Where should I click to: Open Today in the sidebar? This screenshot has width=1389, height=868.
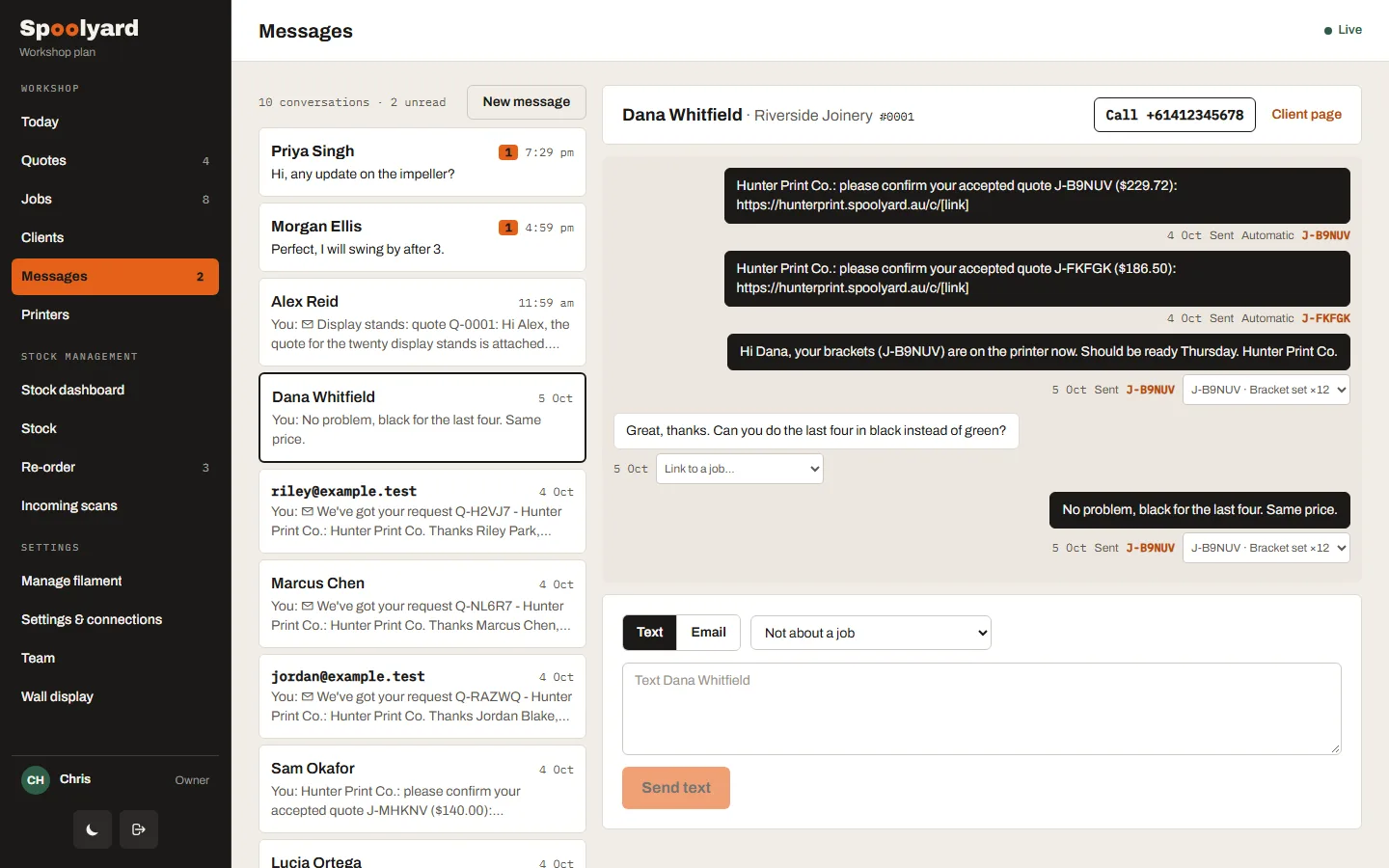point(115,122)
